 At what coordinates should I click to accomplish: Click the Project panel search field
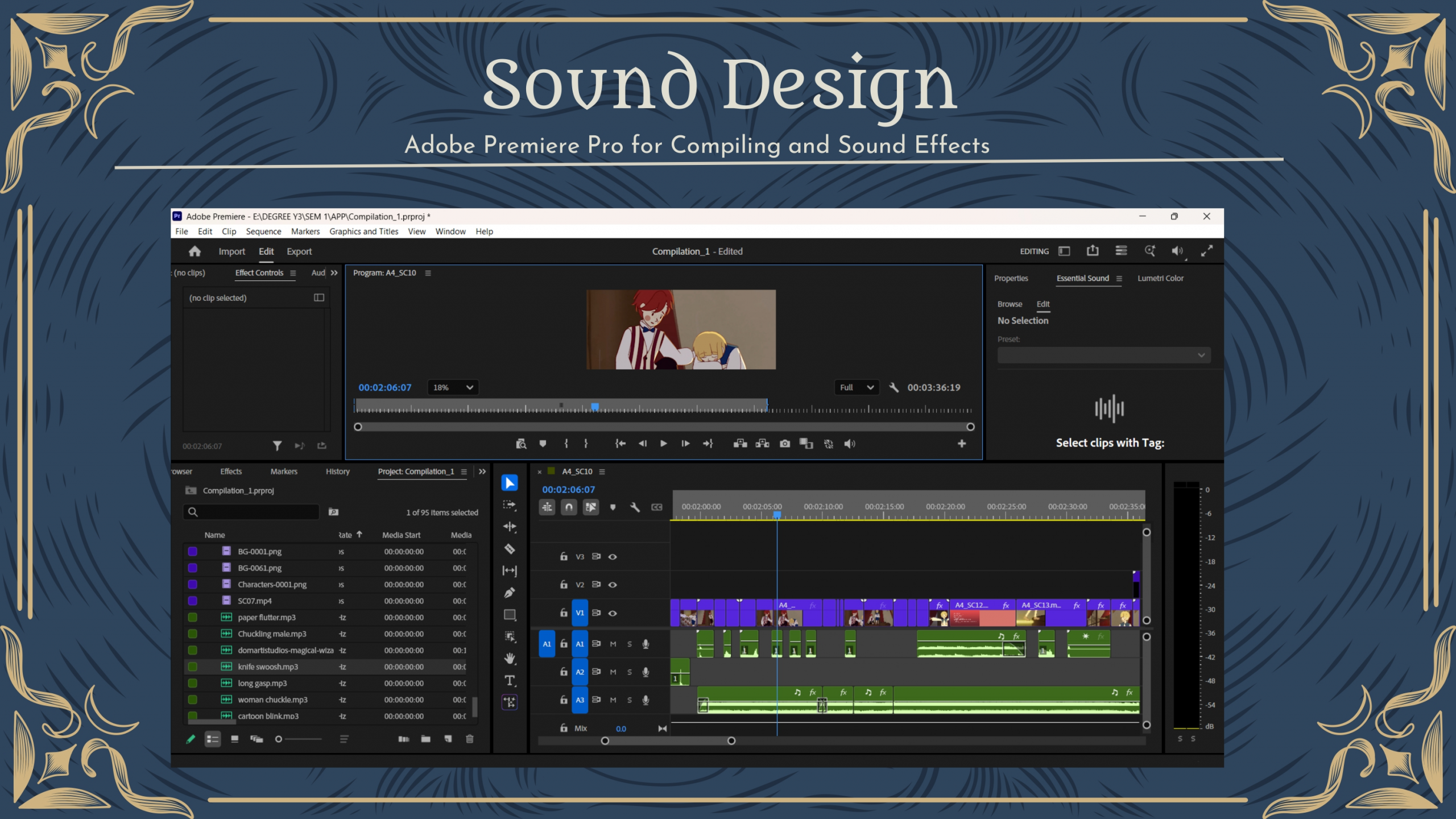point(251,512)
